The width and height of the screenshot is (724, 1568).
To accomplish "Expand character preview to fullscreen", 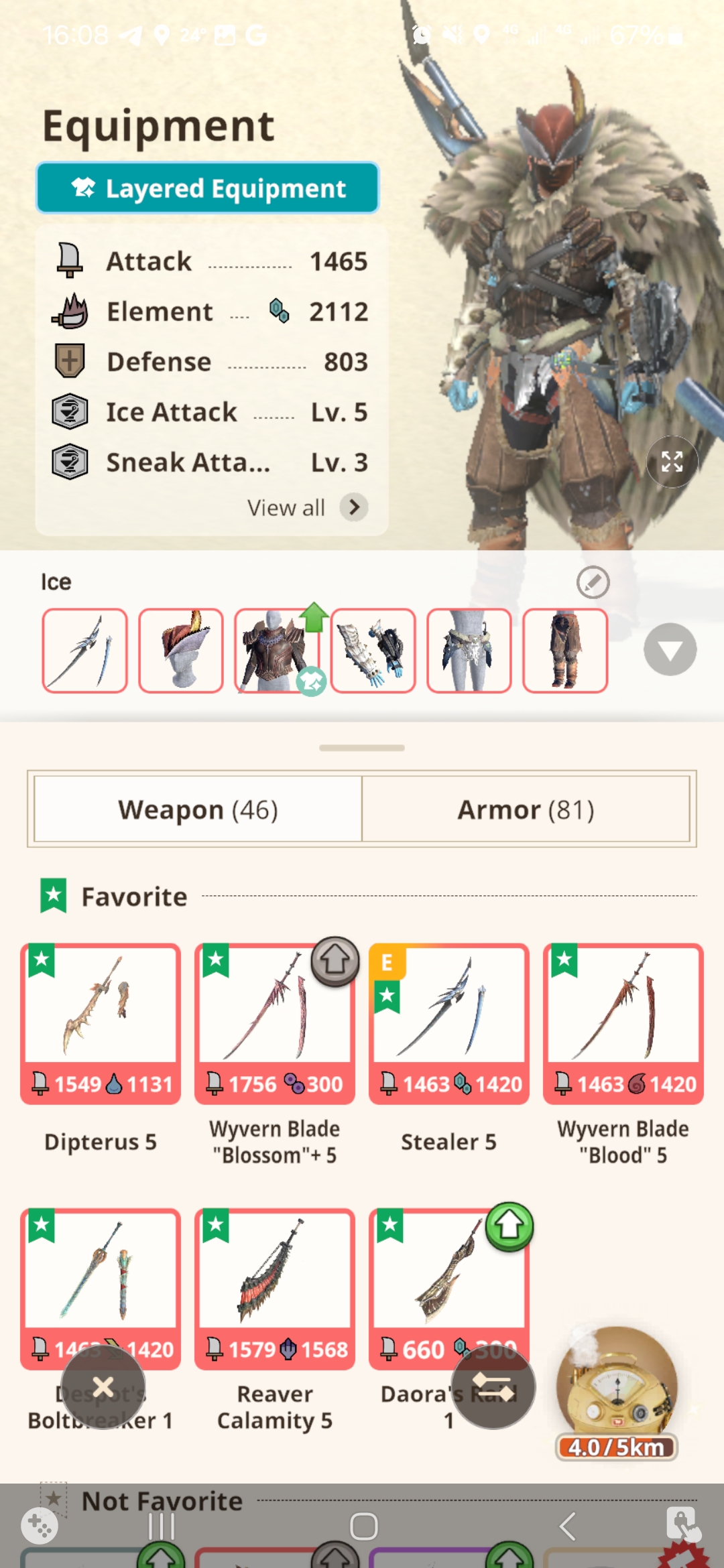I will (672, 462).
